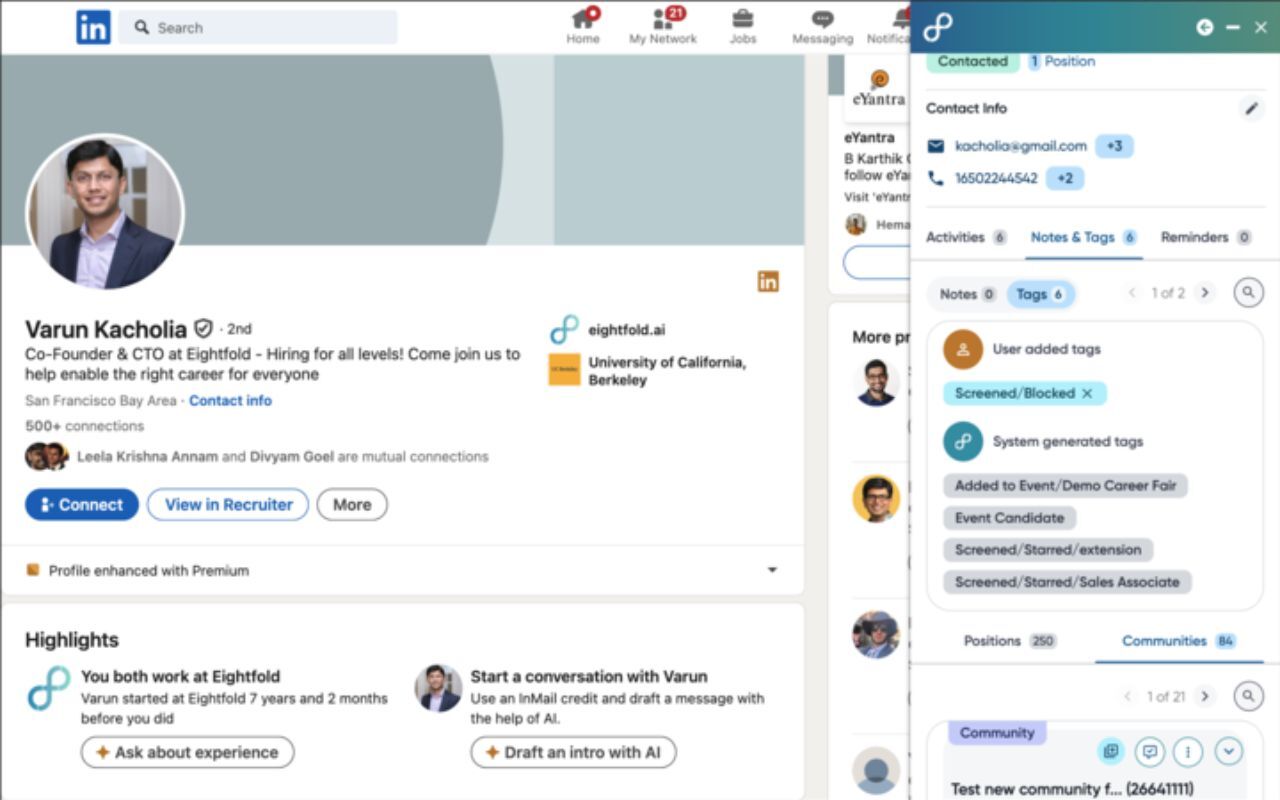Open the 1 Position link
1280x800 pixels.
[x=1062, y=61]
